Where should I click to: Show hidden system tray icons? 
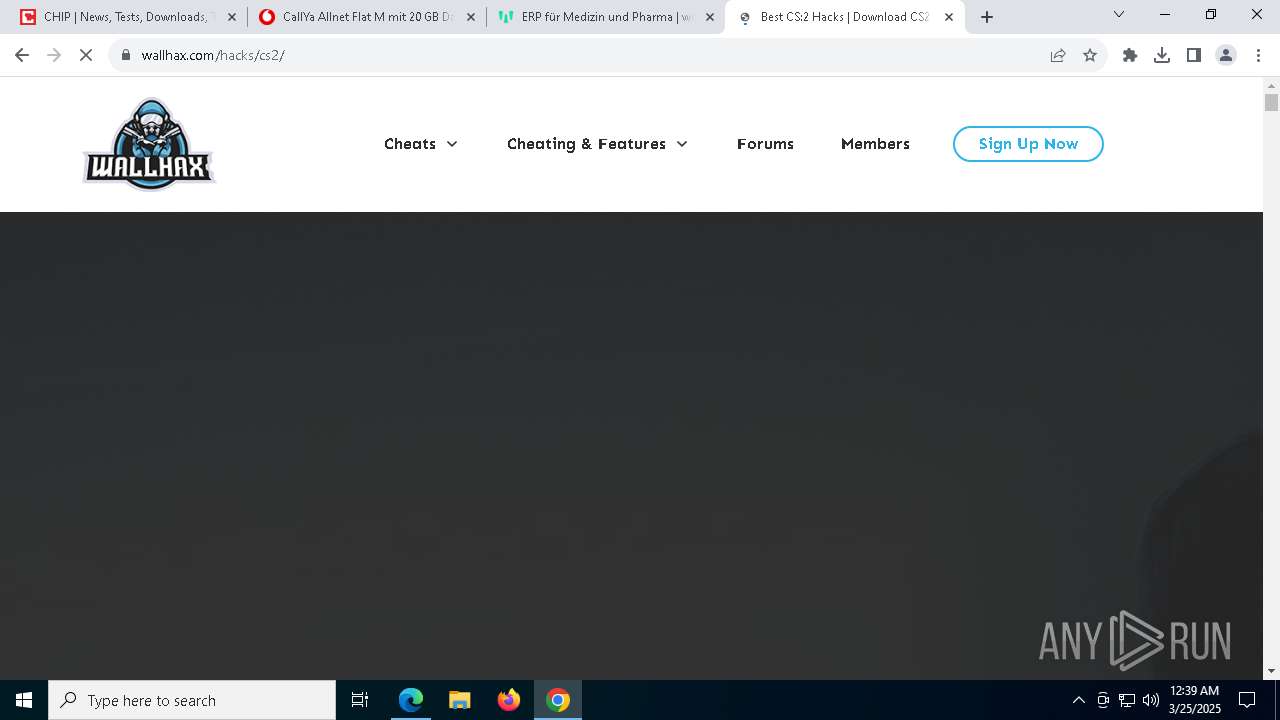coord(1078,700)
